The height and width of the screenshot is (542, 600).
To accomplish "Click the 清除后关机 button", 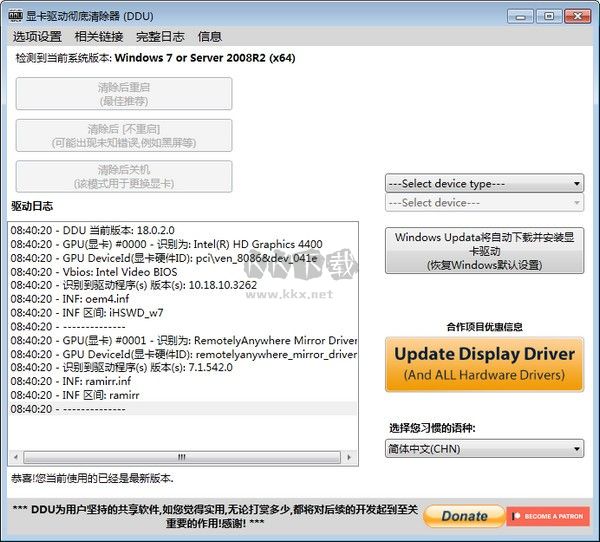I will (x=124, y=176).
